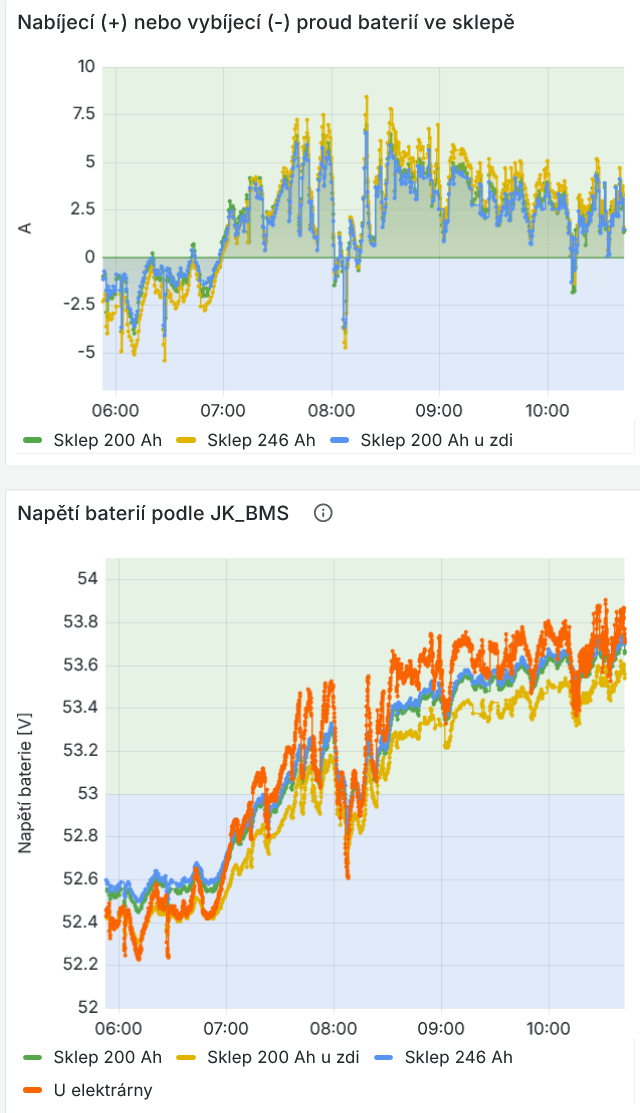640x1113 pixels.
Task: Open the green Sklep 200 Ah swatch in current panel
Action: click(32, 440)
